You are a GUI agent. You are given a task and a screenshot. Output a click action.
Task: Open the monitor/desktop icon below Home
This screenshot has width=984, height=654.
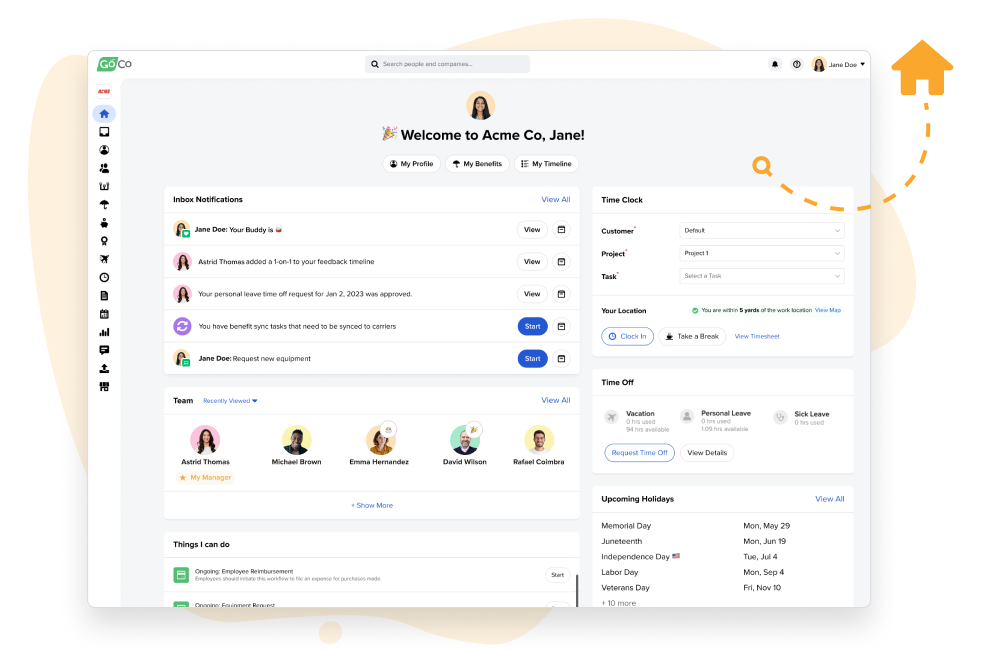tap(104, 131)
